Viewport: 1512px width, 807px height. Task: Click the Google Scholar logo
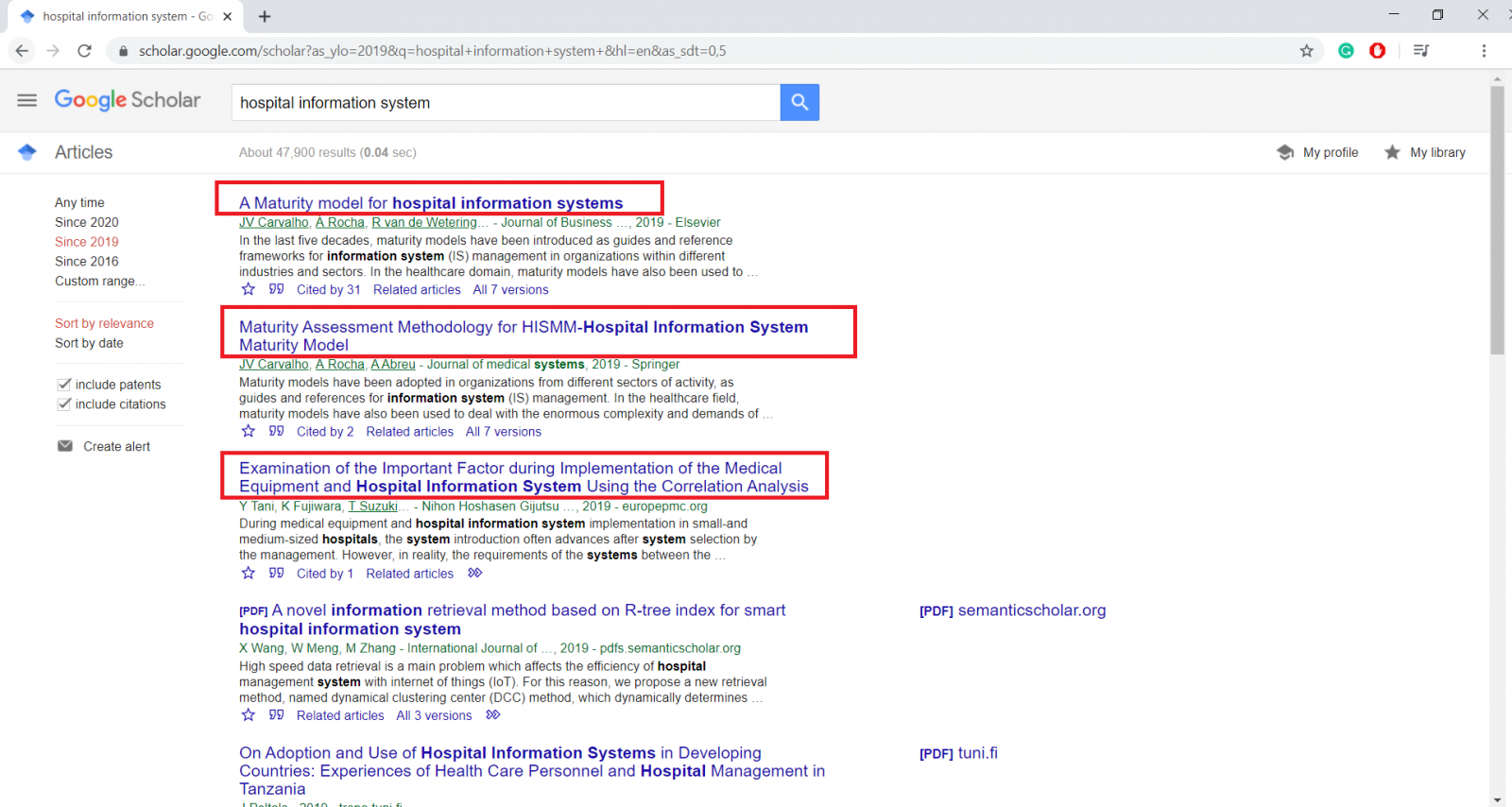pos(128,100)
